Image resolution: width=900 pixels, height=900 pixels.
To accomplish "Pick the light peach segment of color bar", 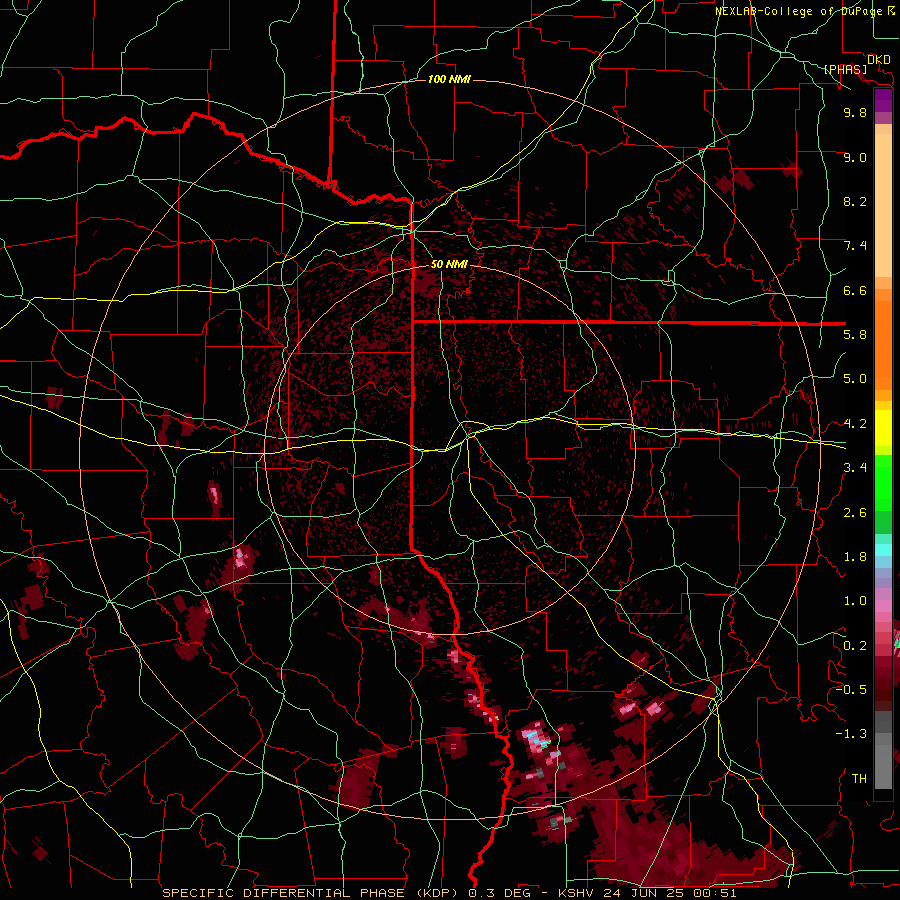I will [883, 205].
